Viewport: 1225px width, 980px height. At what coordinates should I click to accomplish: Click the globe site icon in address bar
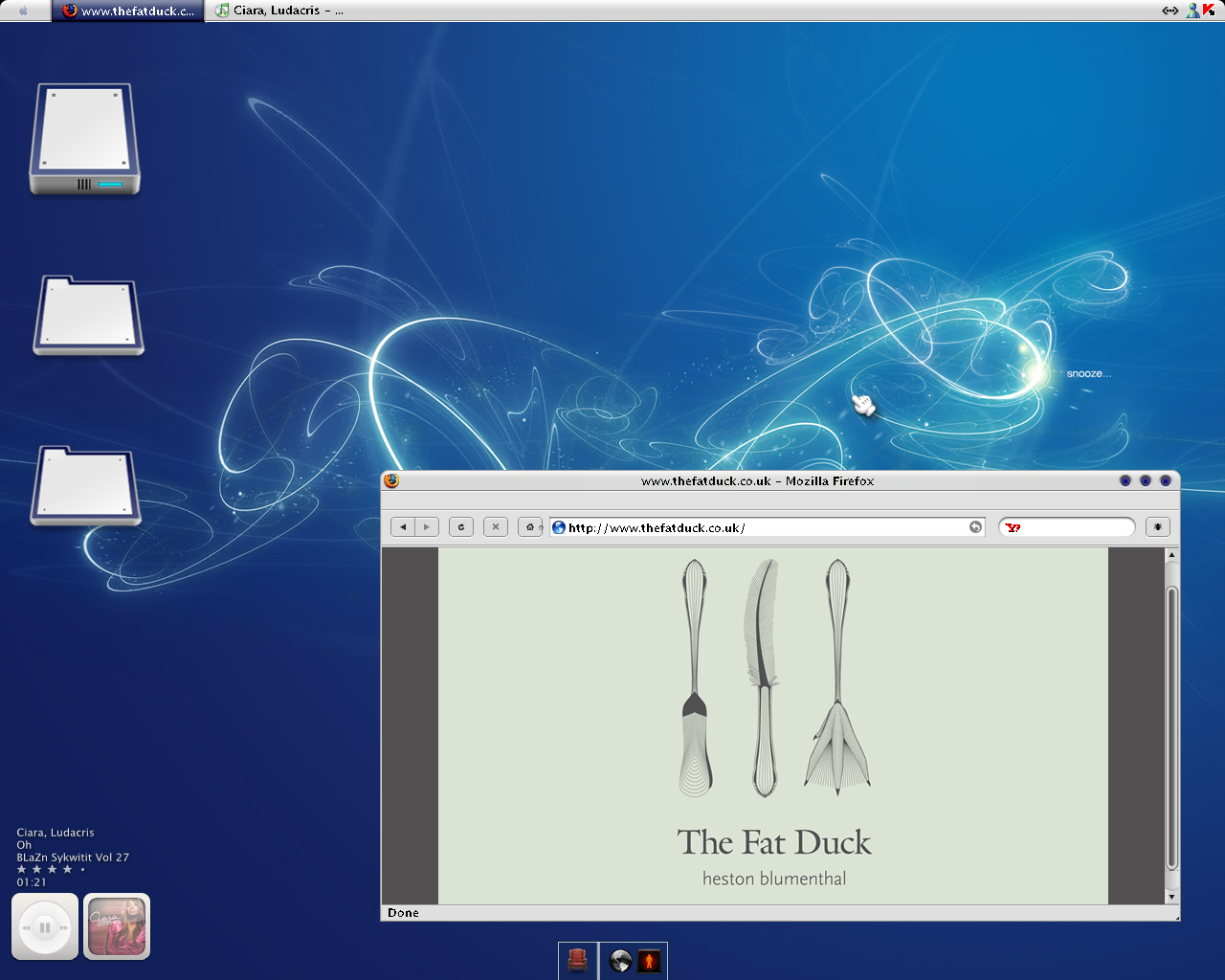point(559,527)
